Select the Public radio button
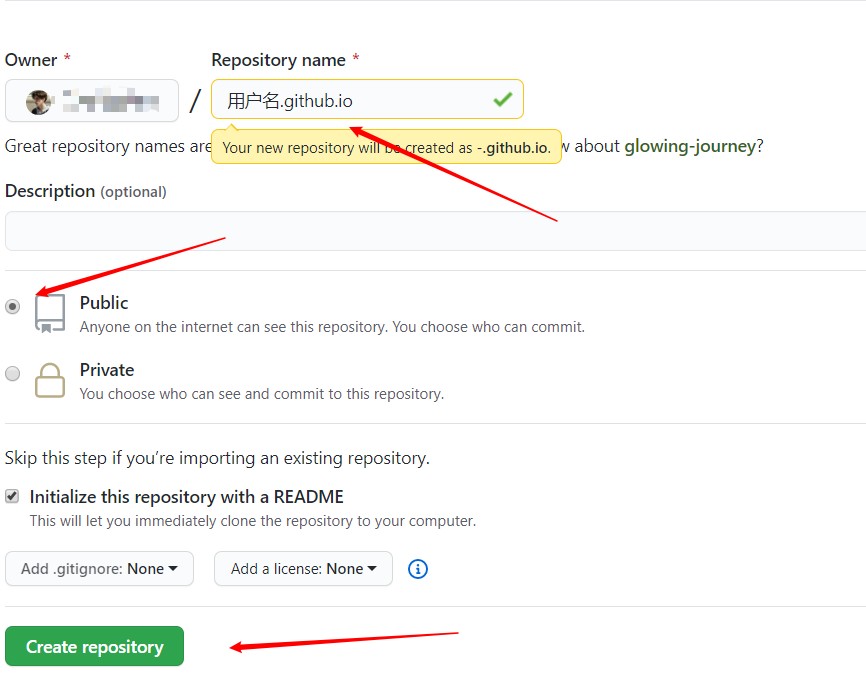The width and height of the screenshot is (866, 700). 13,306
